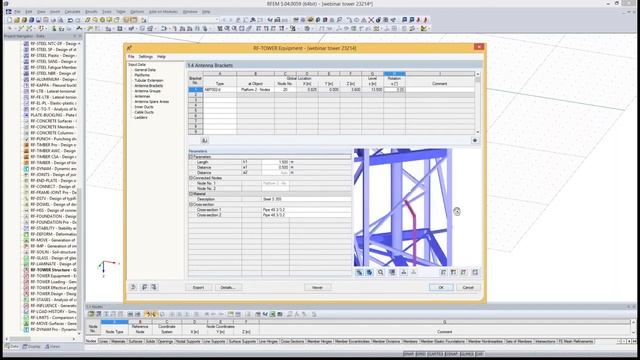The image size is (640, 360).
Task: Click the second blue icon below the preview
Action: 369,272
